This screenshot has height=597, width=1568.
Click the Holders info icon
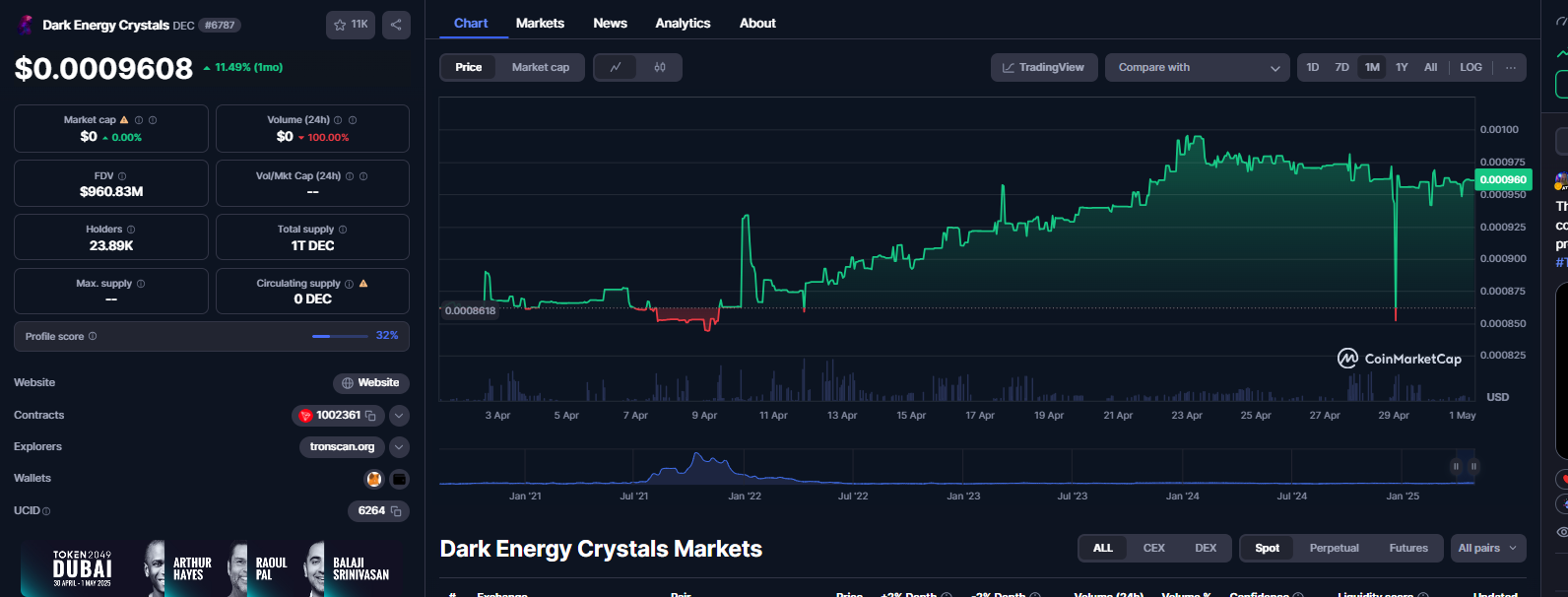[131, 230]
